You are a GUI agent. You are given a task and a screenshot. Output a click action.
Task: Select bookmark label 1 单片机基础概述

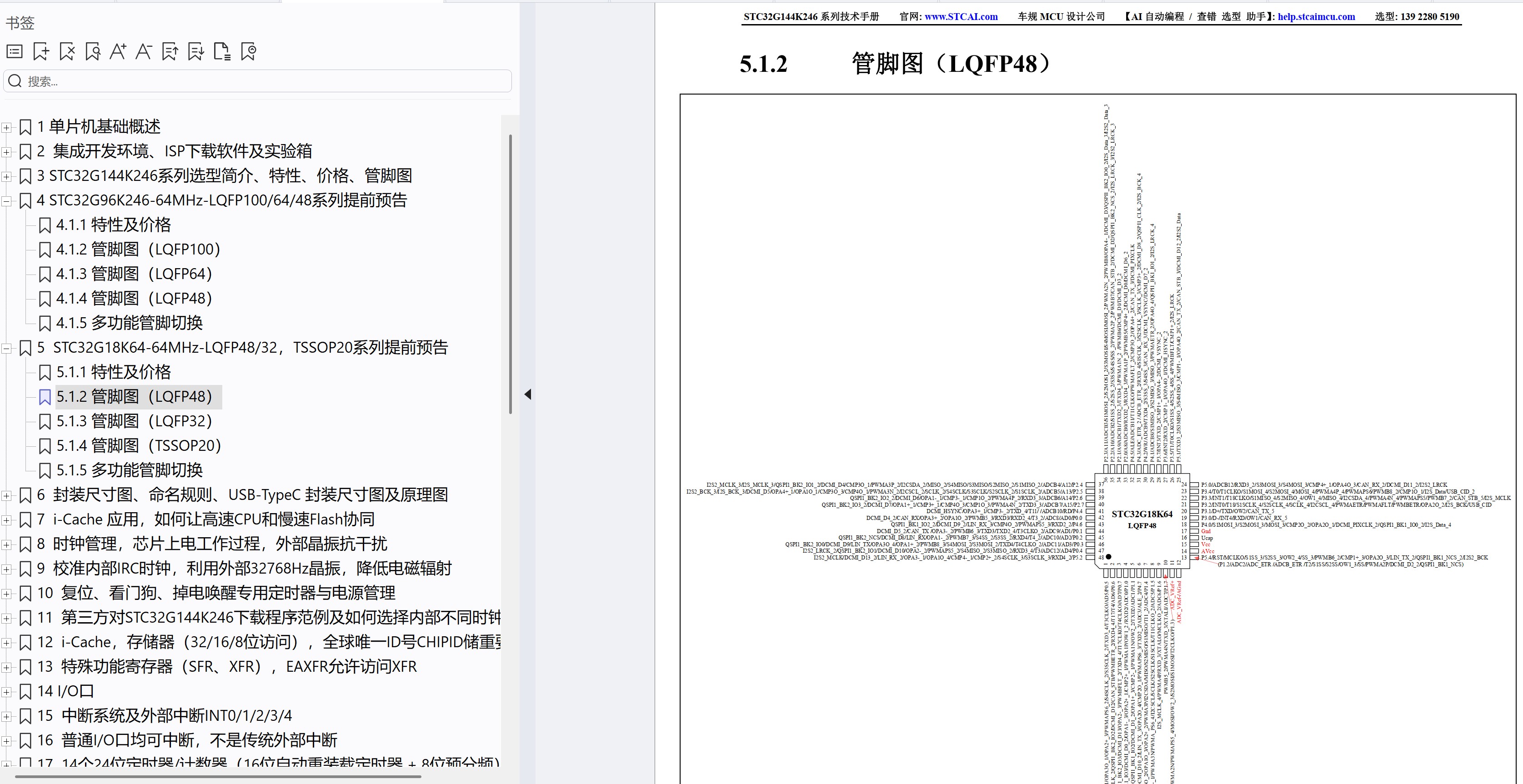(x=99, y=126)
